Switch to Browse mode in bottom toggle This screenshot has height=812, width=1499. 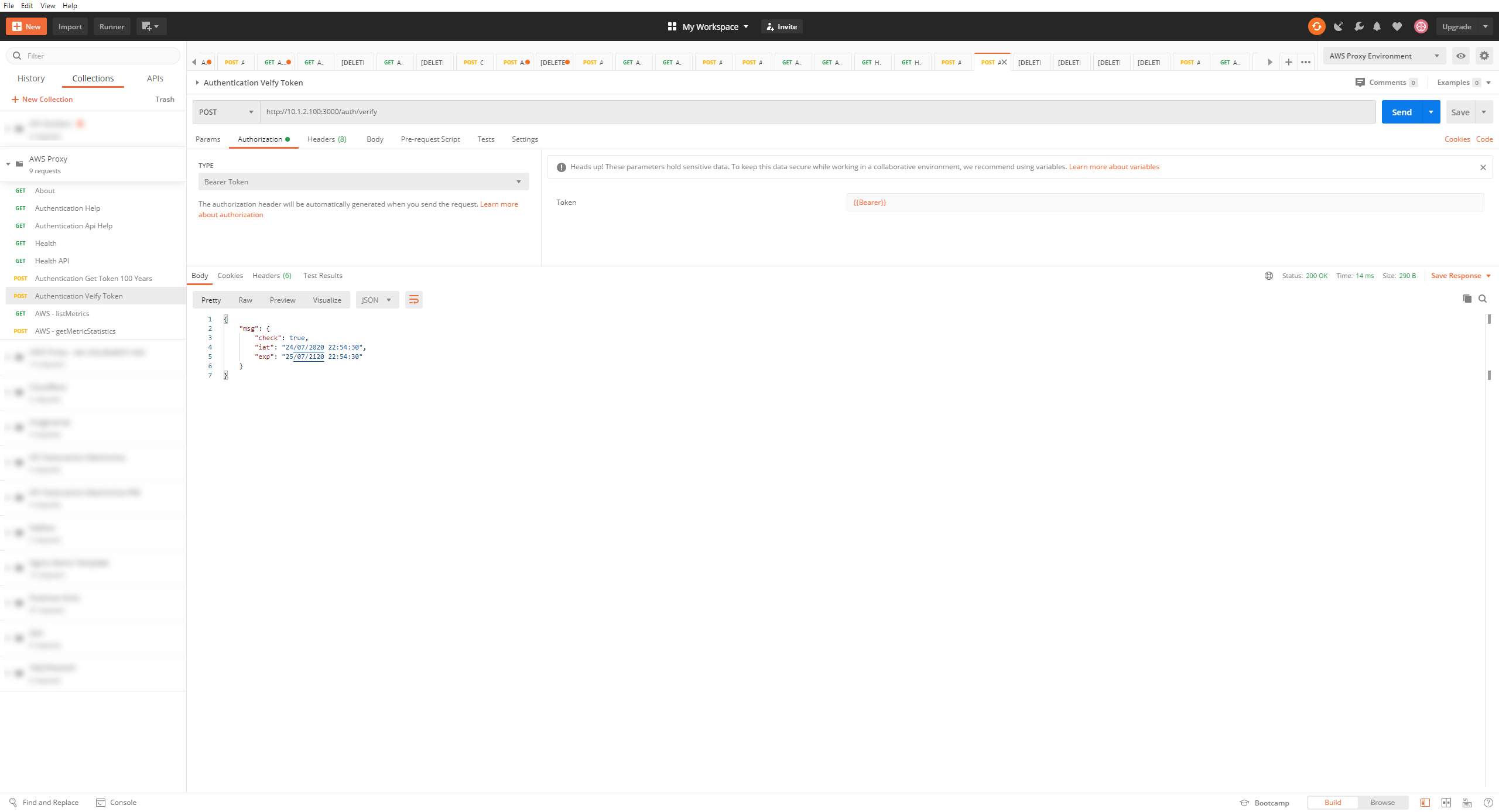pos(1382,802)
